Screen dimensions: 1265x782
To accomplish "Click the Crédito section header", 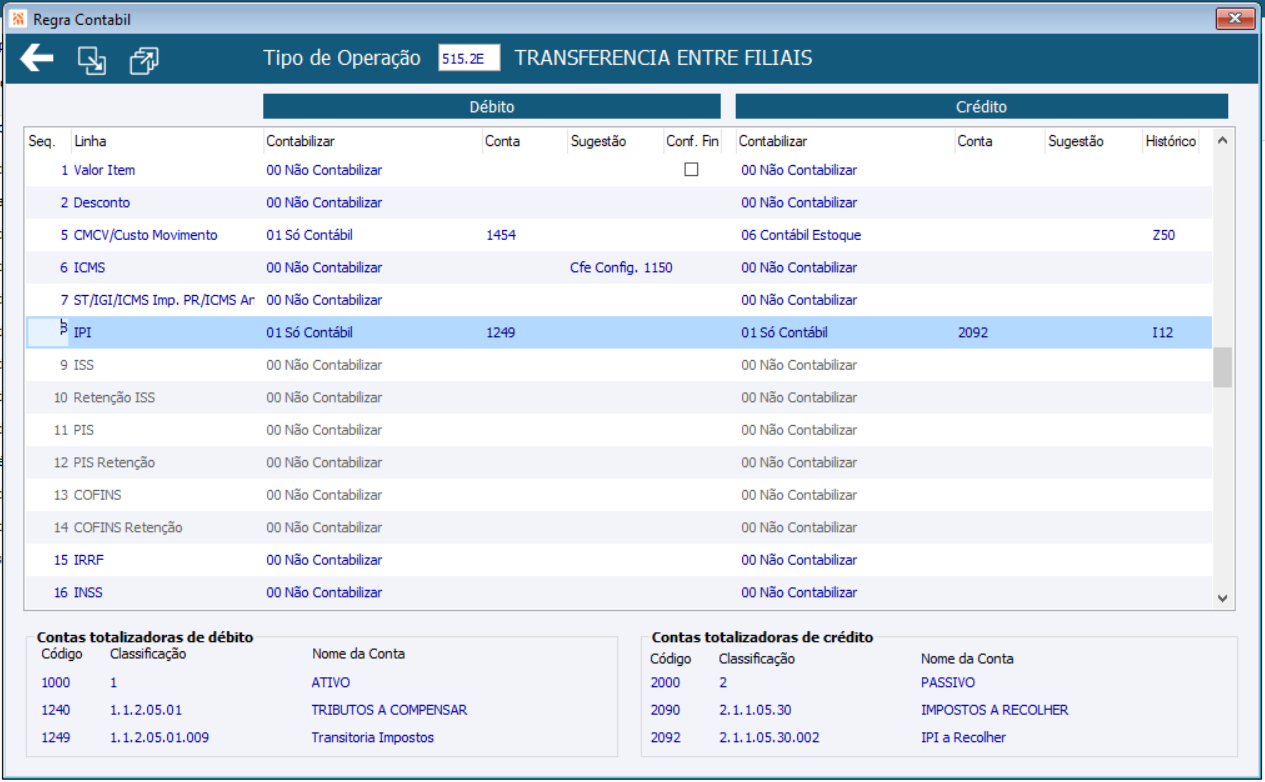I will [x=982, y=106].
